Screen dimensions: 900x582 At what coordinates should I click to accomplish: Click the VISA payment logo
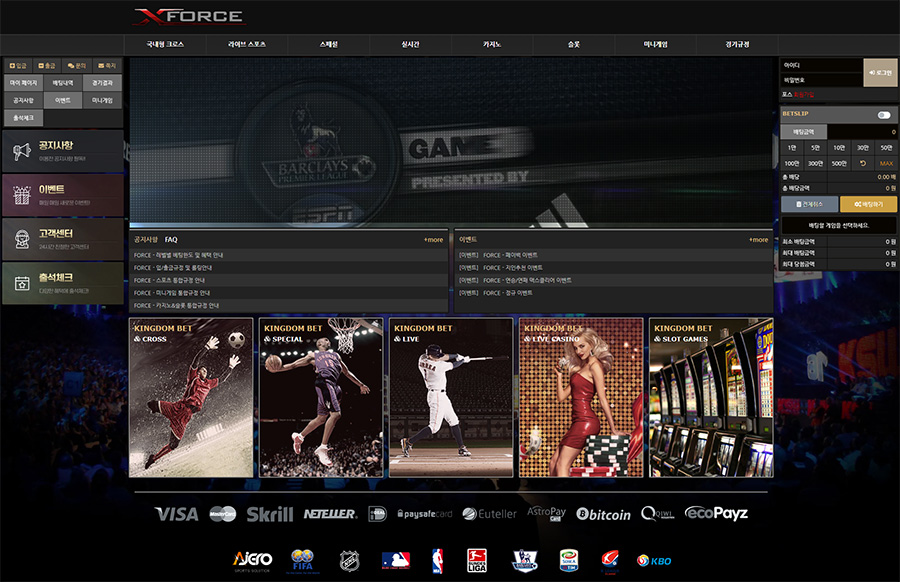click(177, 514)
